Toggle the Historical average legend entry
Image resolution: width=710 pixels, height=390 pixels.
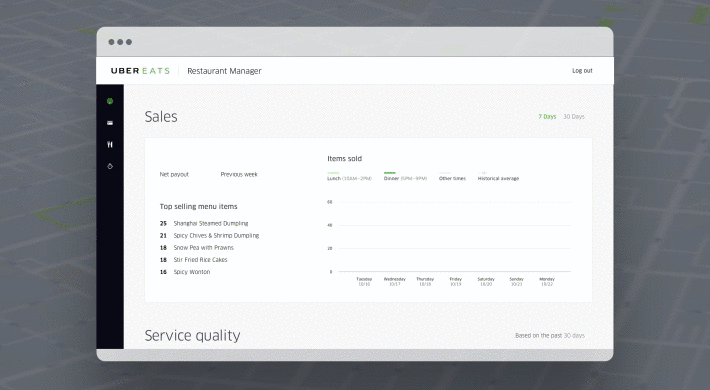(x=498, y=176)
